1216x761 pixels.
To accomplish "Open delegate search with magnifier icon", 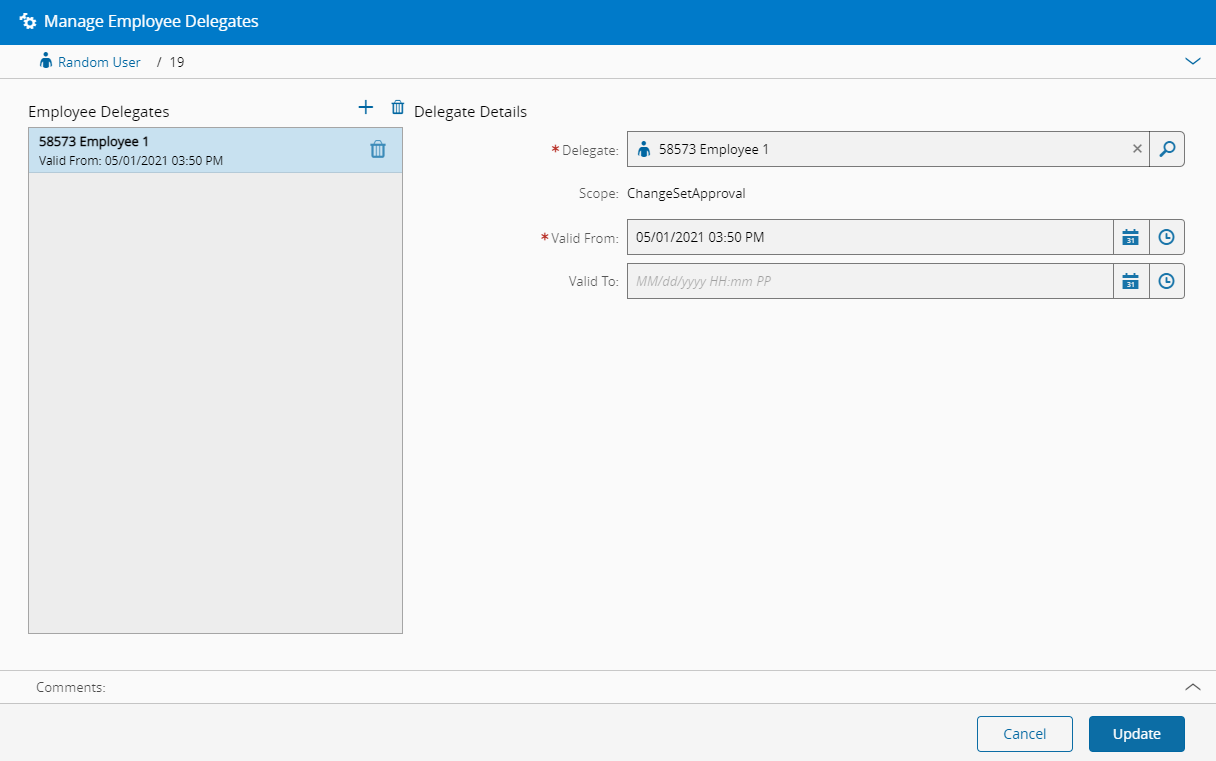I will [x=1167, y=149].
